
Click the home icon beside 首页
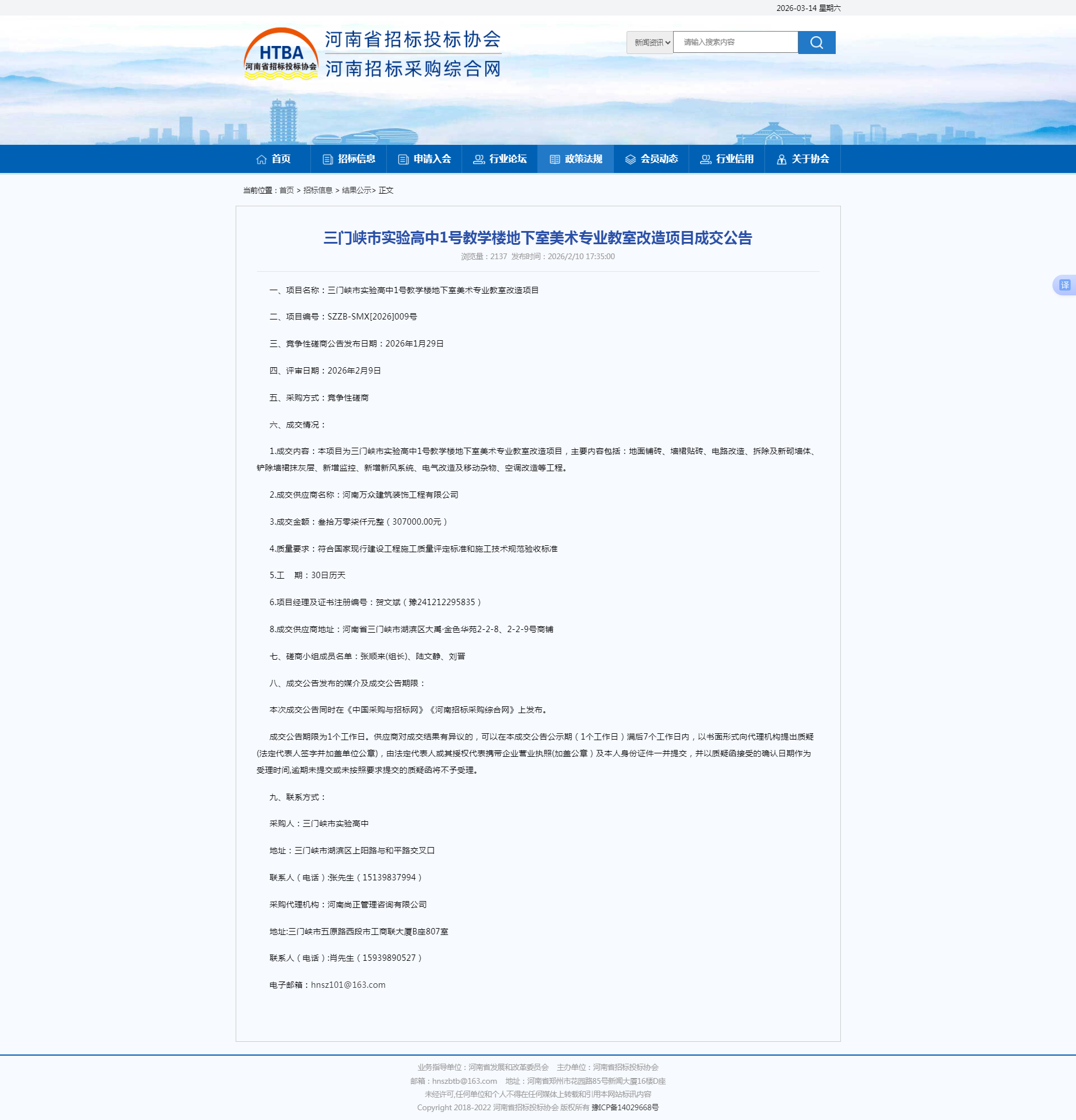262,160
